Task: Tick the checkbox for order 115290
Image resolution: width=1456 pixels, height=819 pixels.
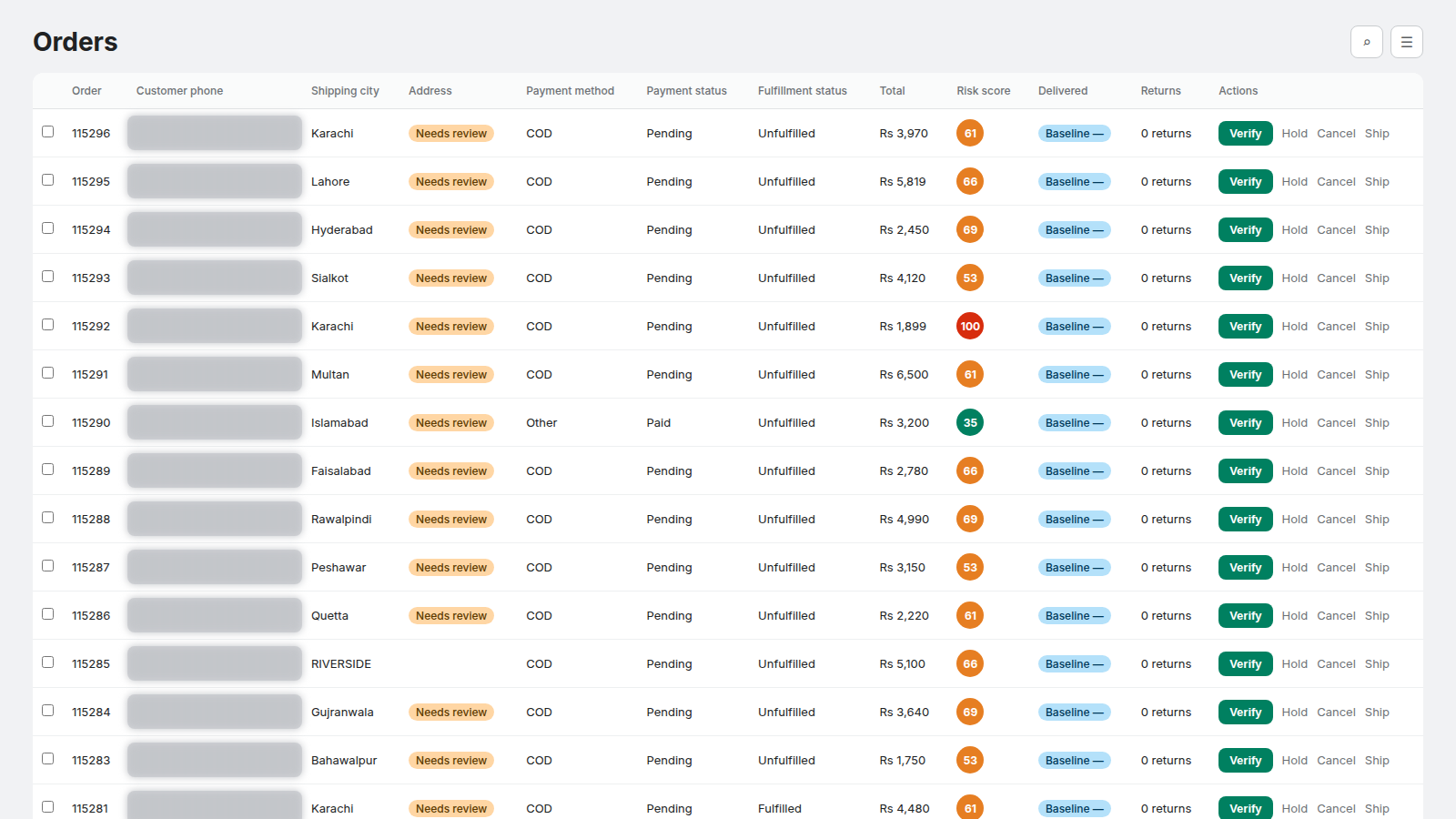Action: tap(48, 421)
